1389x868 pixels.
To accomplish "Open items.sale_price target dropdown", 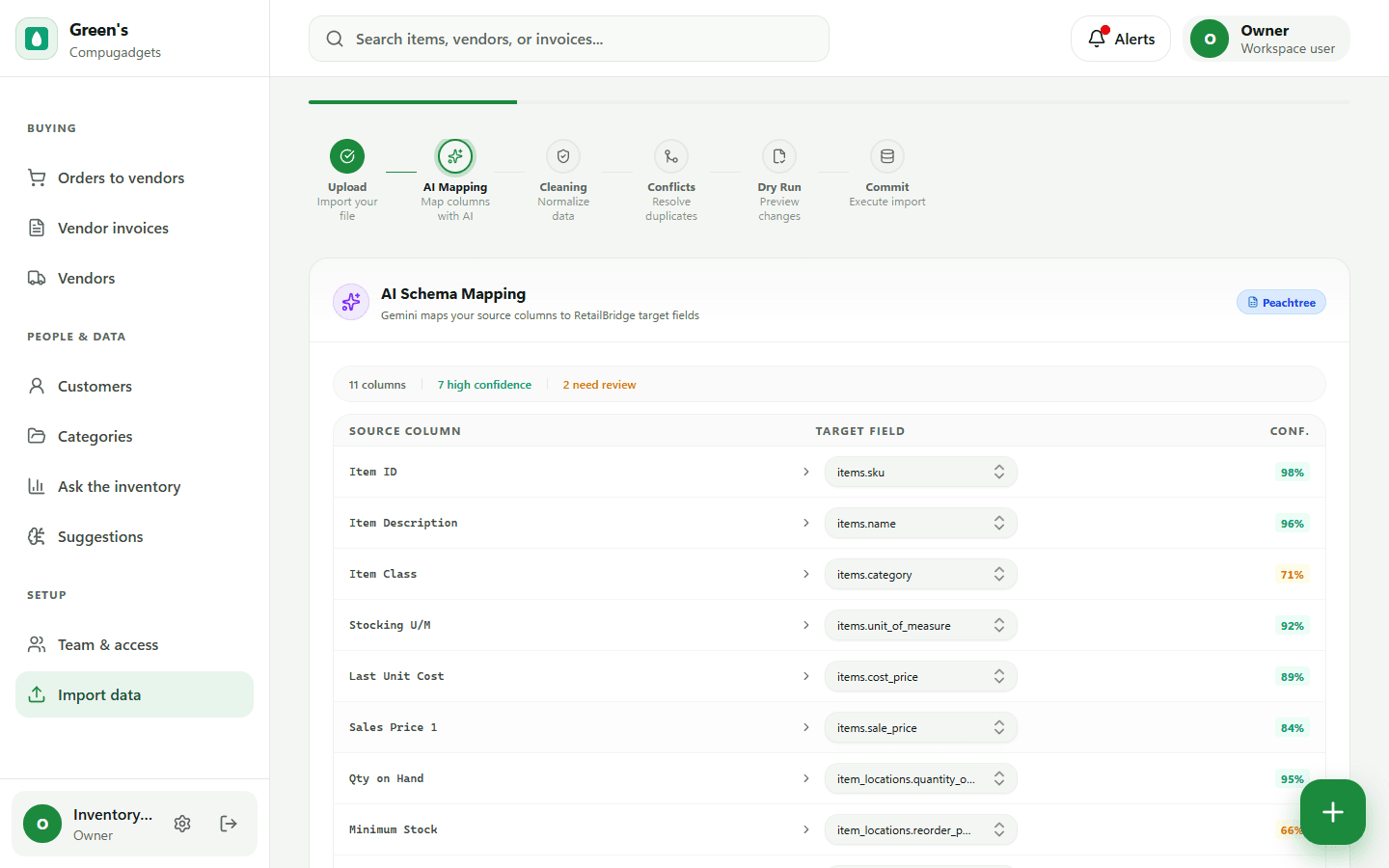I will click(921, 728).
